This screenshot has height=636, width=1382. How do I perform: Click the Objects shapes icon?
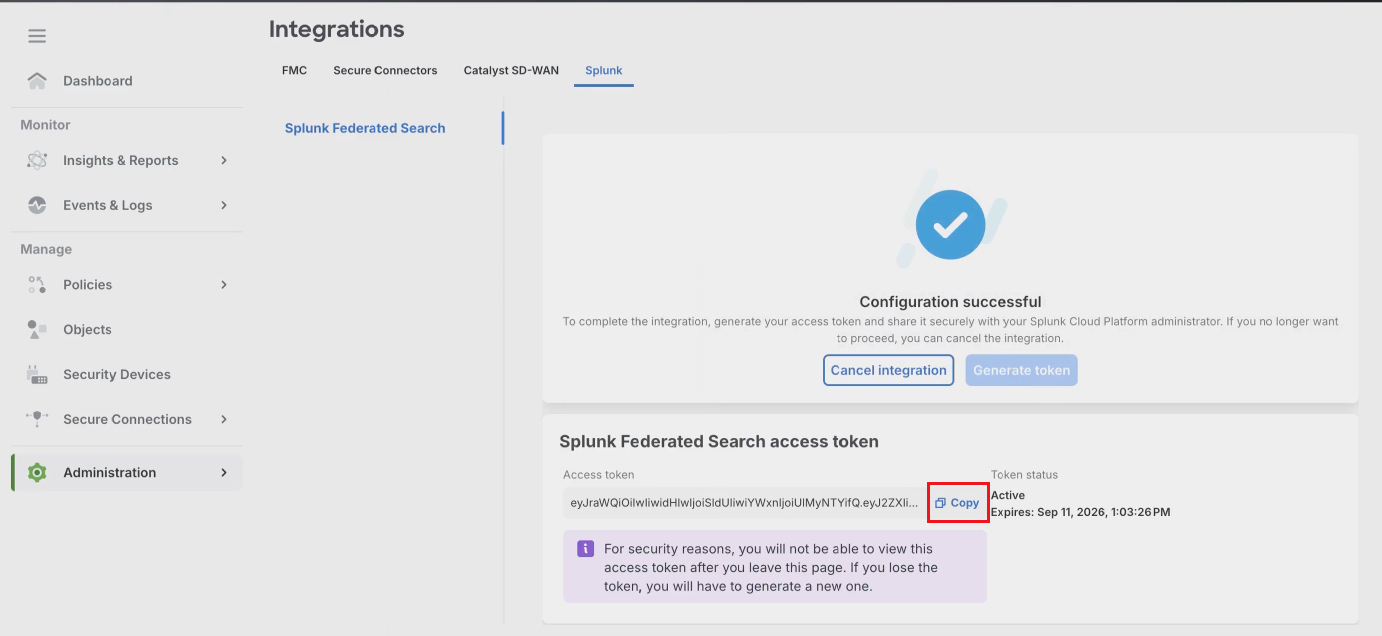click(x=37, y=330)
